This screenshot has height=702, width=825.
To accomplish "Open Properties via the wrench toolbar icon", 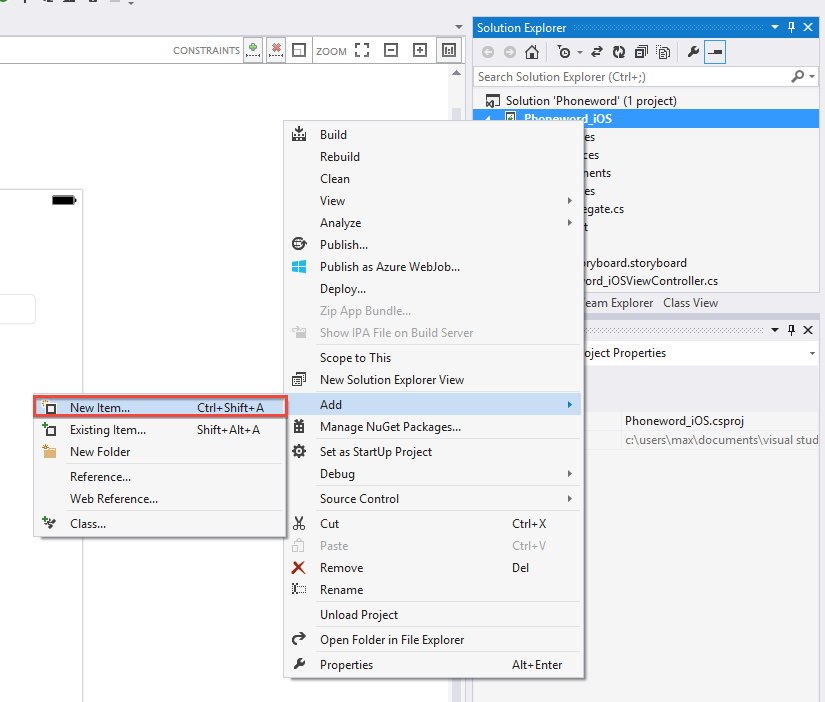I will tap(692, 52).
